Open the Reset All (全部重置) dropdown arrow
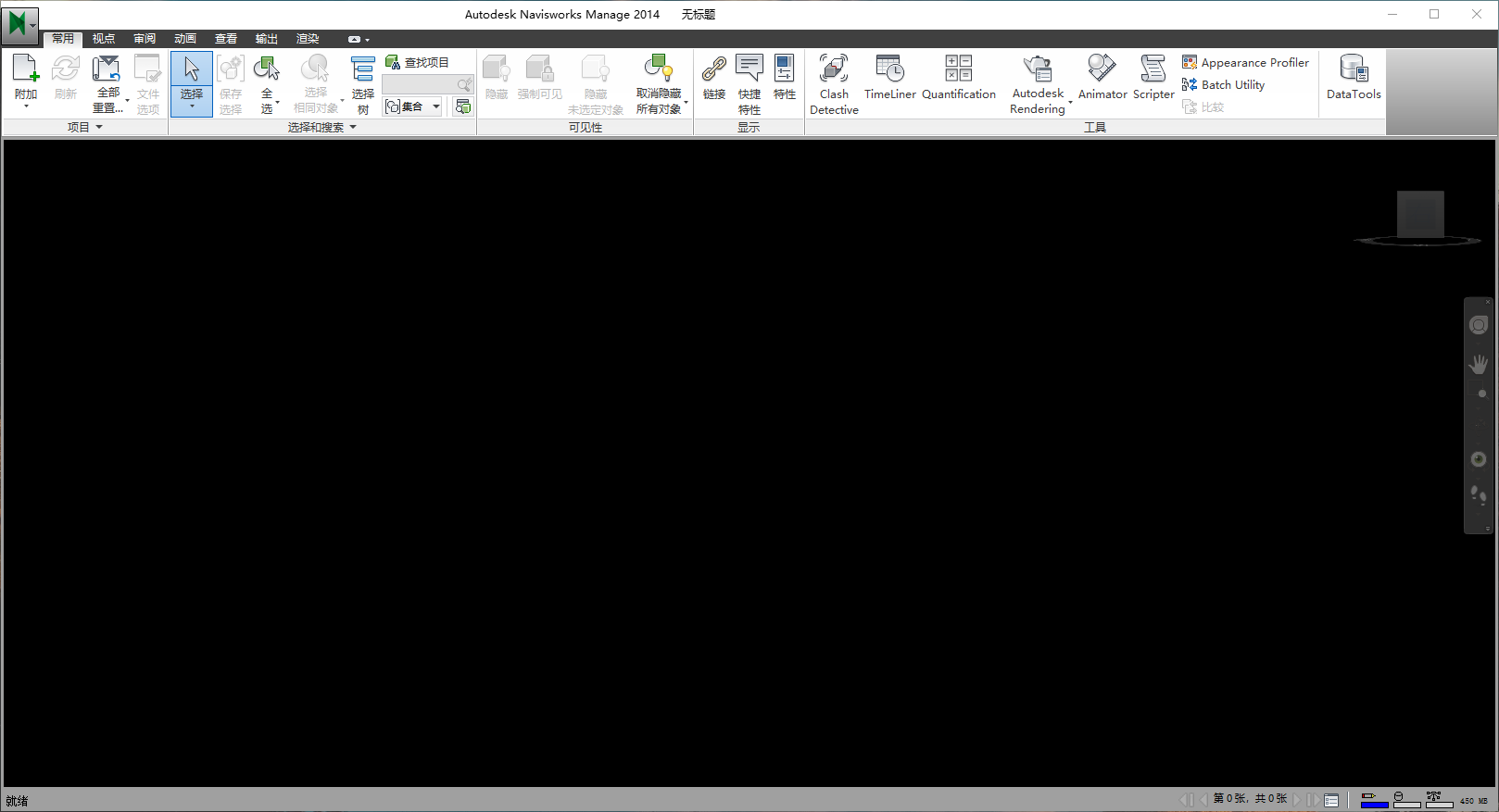 click(127, 101)
